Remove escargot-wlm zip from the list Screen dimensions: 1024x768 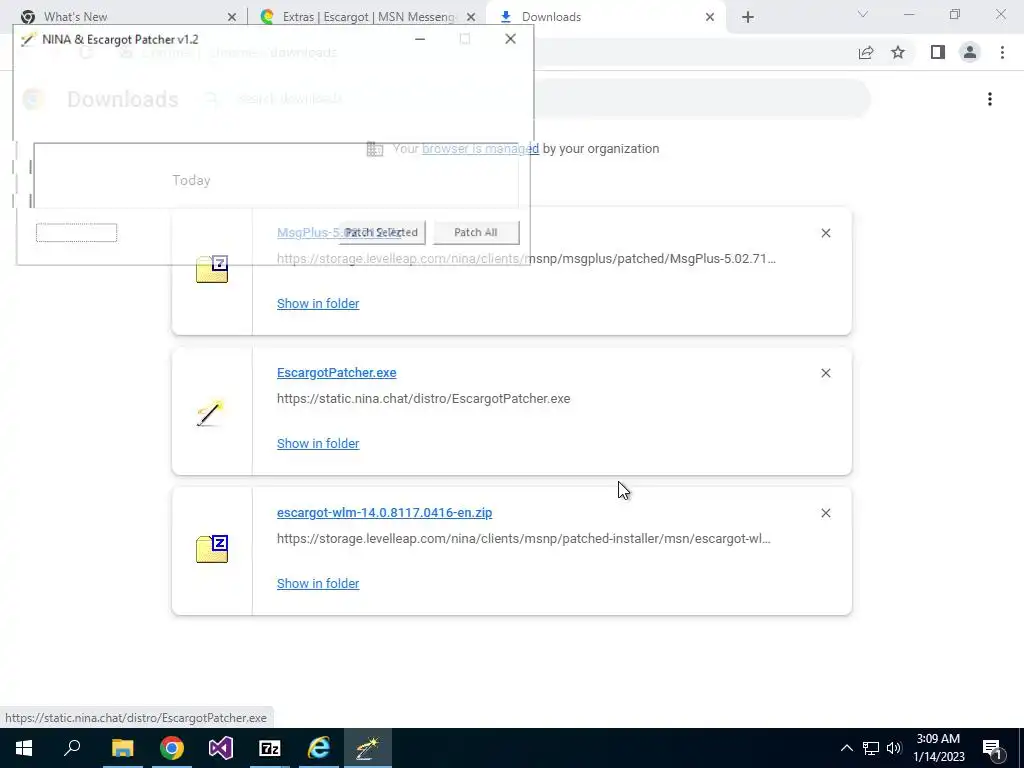point(826,513)
